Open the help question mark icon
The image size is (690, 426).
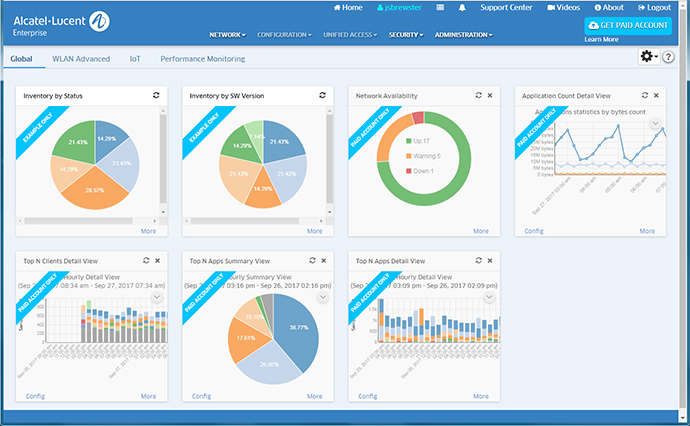[x=668, y=58]
